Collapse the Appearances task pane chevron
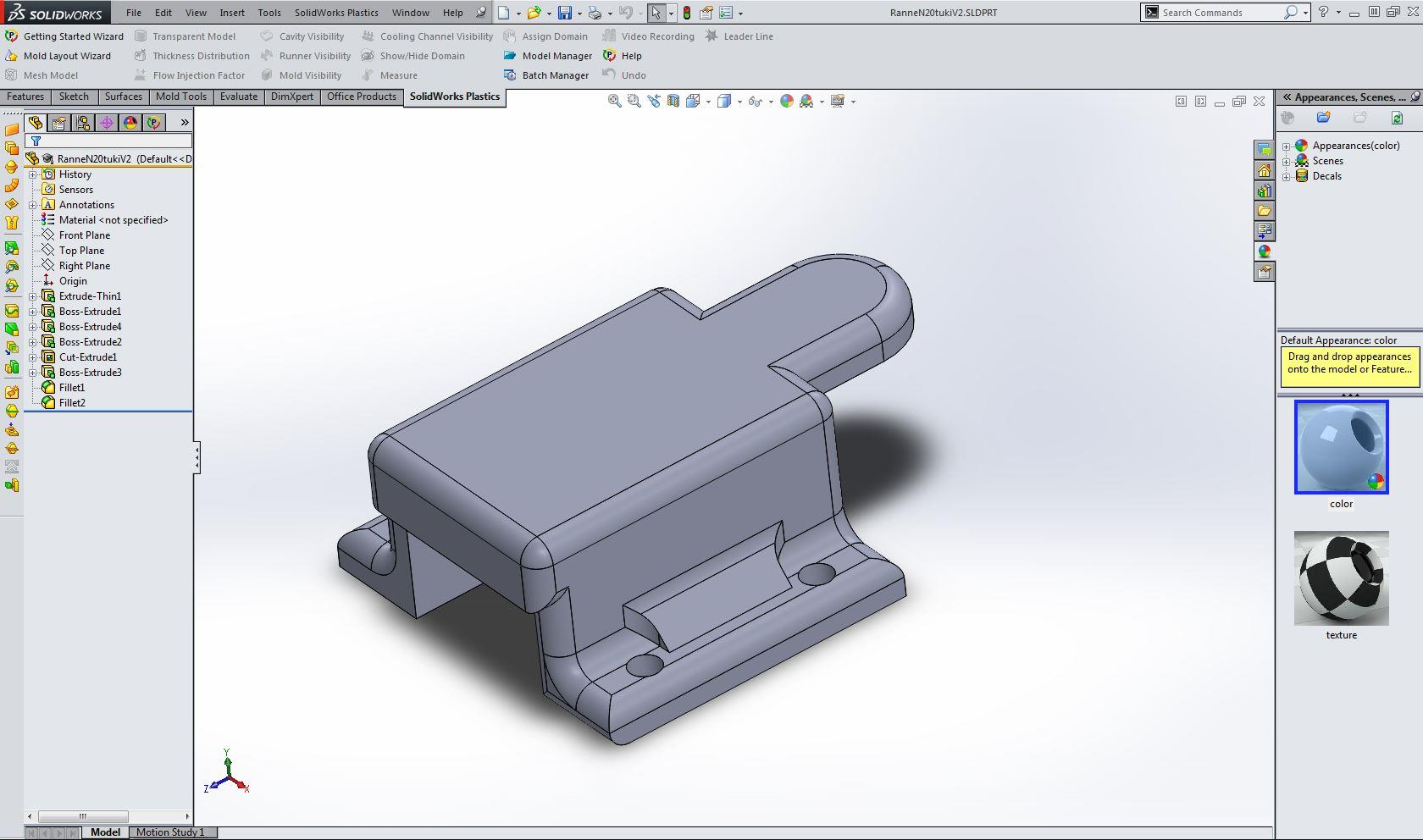The height and width of the screenshot is (840, 1423). coord(1286,97)
